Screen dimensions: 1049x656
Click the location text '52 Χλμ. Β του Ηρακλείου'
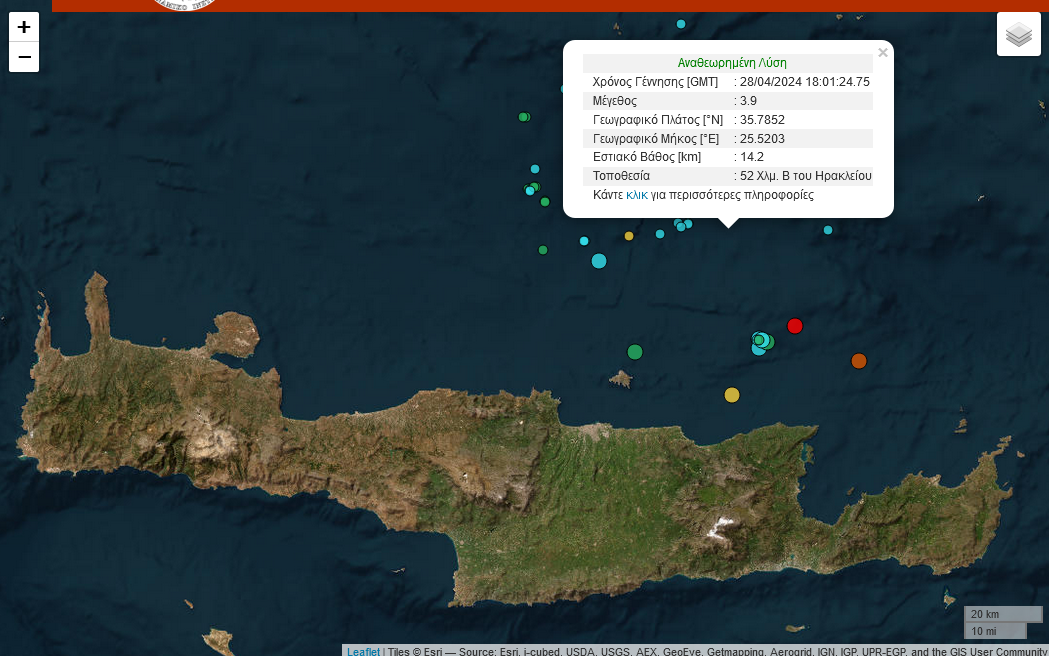805,176
